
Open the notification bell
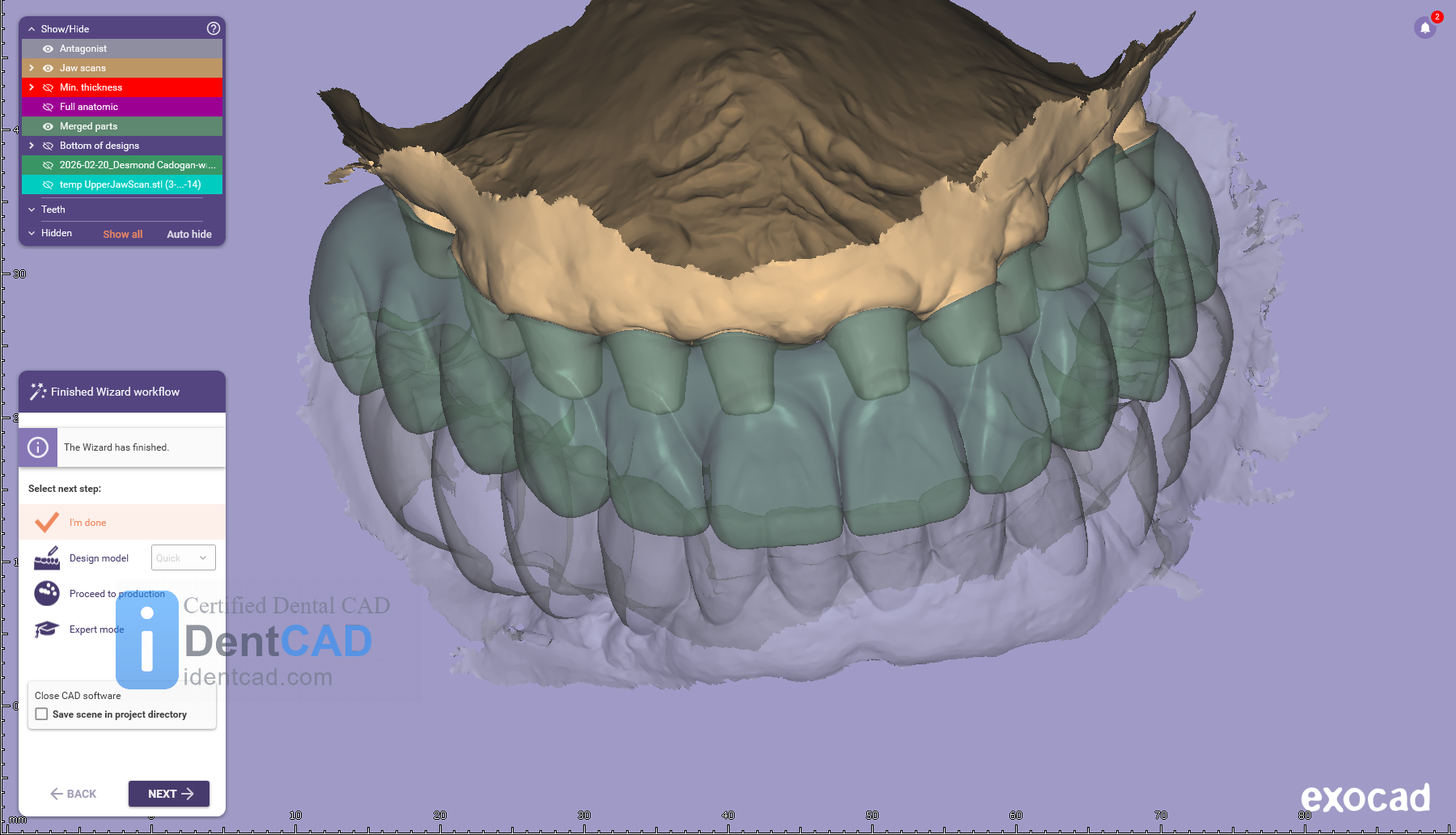coord(1424,28)
